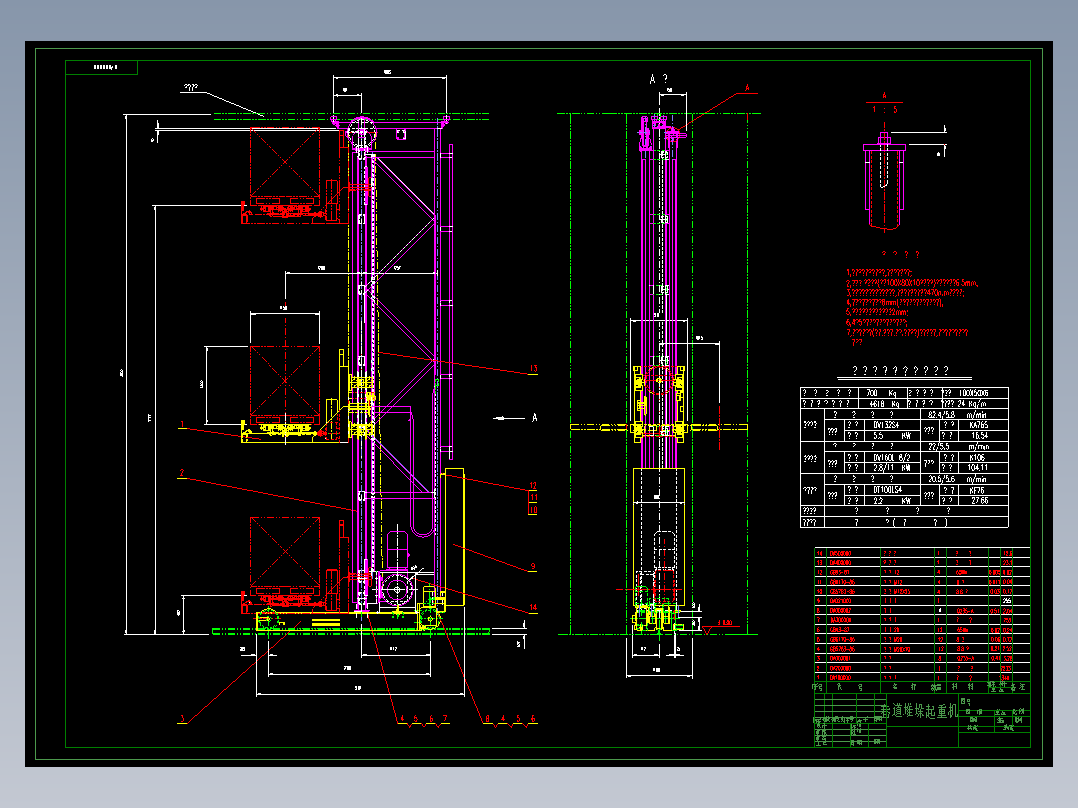Select callout number 12

click(533, 485)
